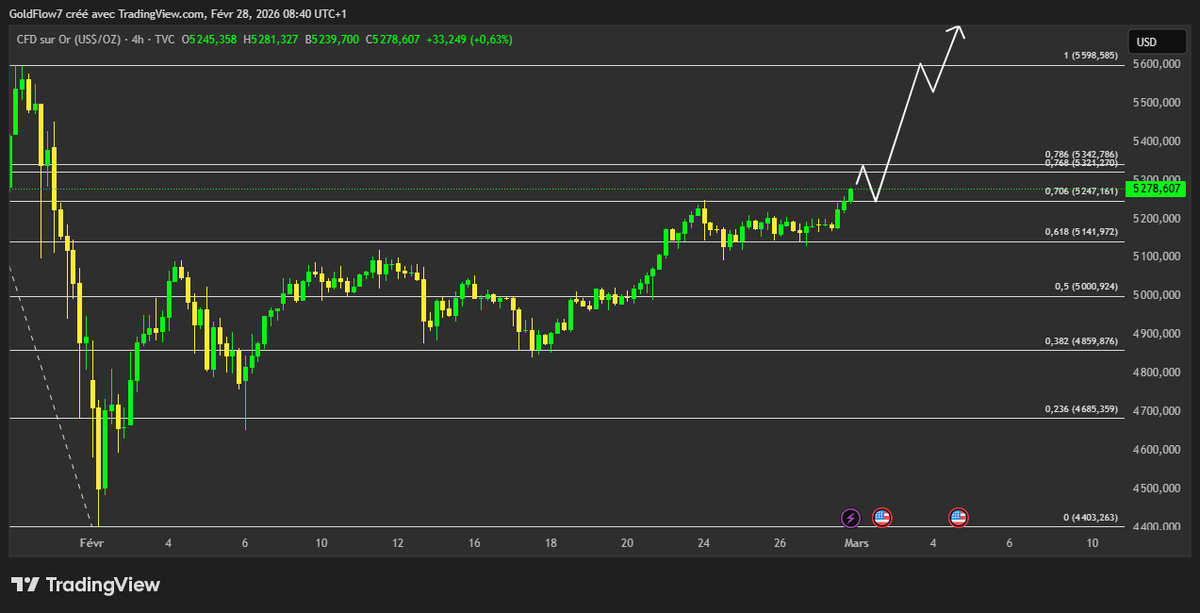Click the US flag icon beside the lightning icon

click(881, 517)
